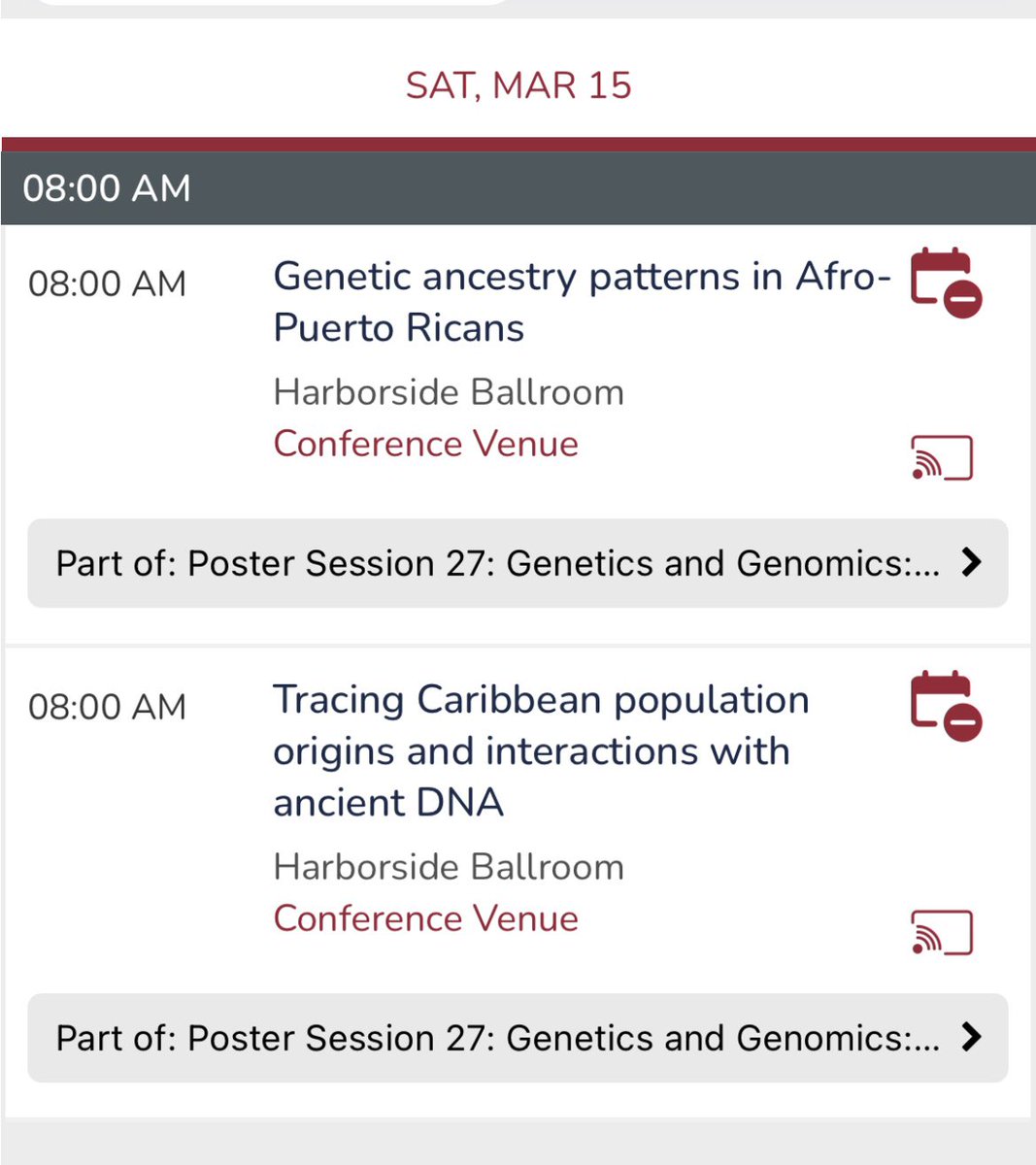Open livestream icon for Genetic ancestry patterns talk

tap(942, 458)
